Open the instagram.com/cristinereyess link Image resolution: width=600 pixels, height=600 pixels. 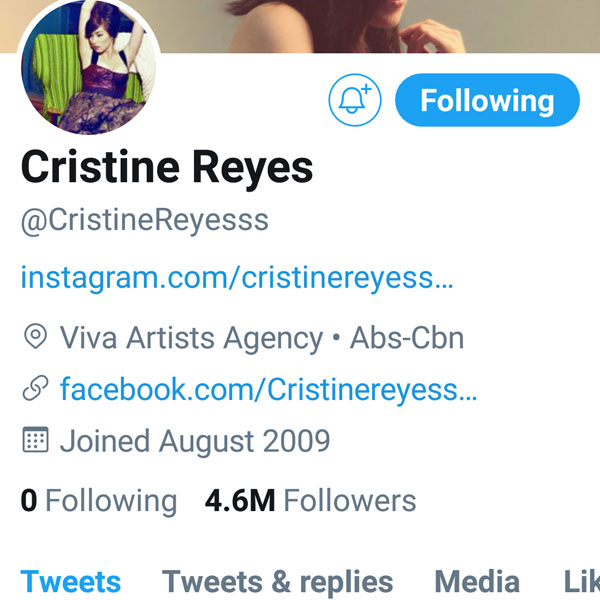click(237, 278)
